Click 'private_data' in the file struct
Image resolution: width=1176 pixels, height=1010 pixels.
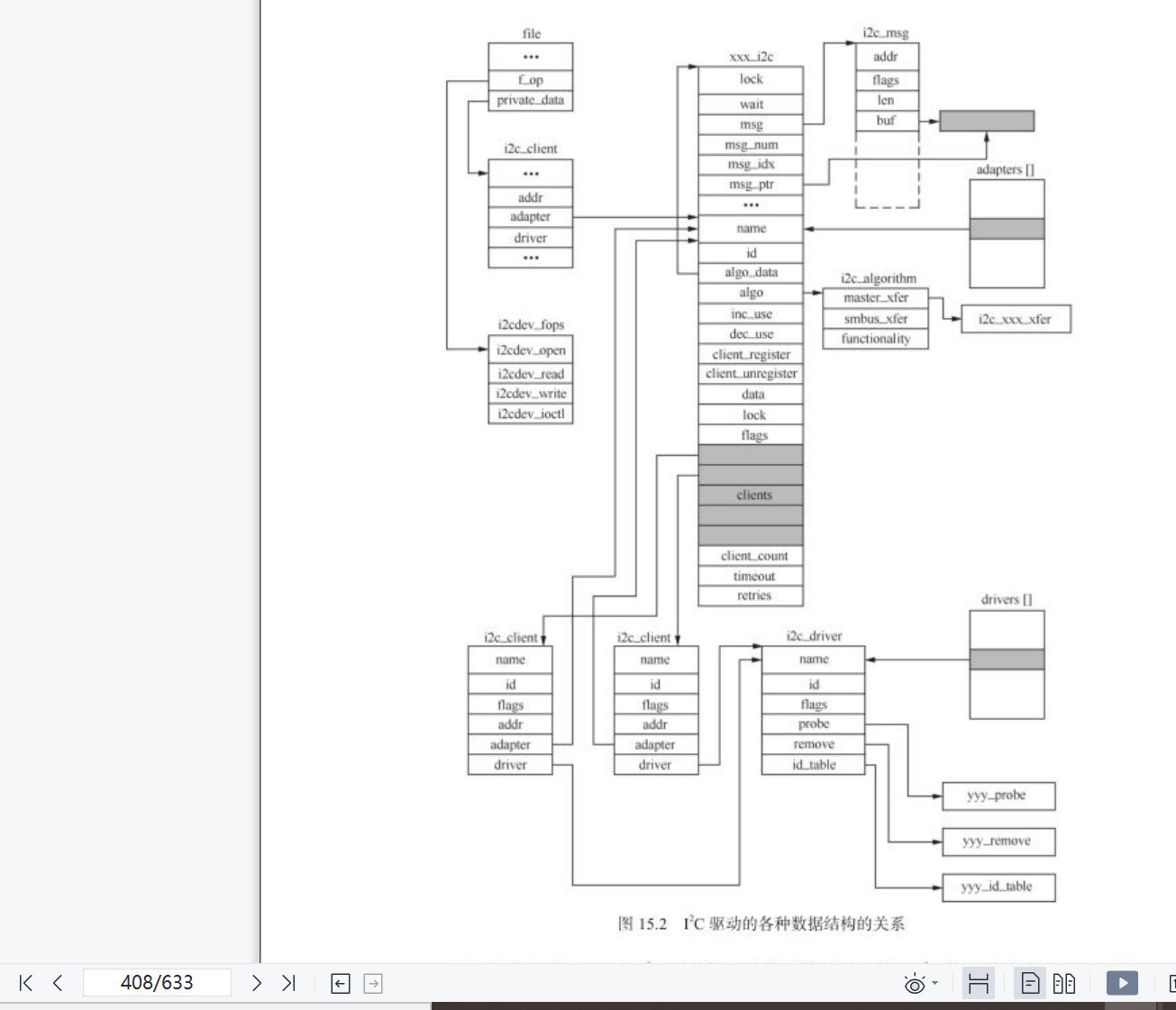point(531,100)
